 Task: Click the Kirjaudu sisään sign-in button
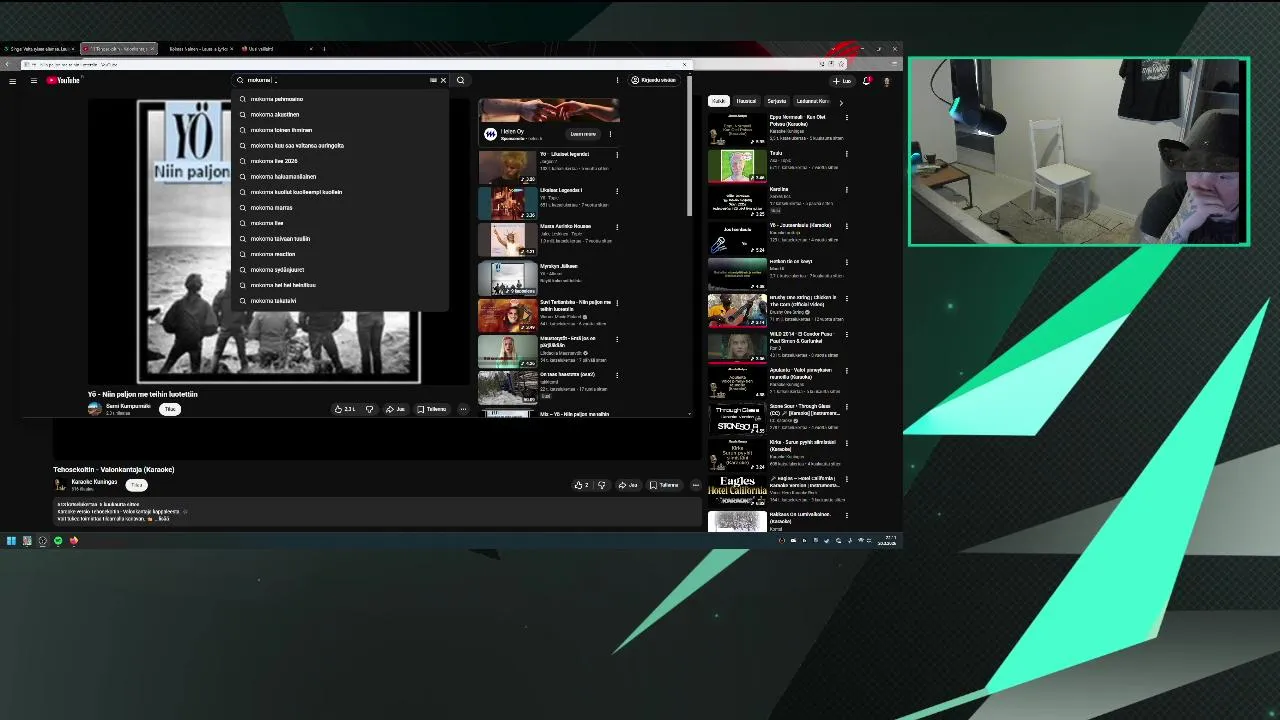click(x=654, y=80)
